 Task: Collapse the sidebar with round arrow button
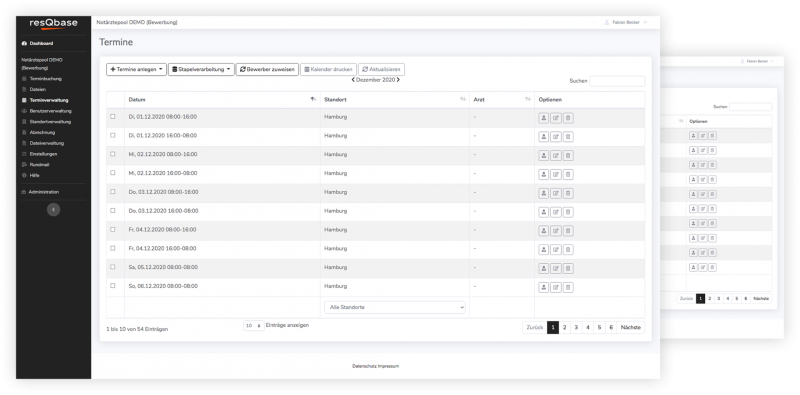[54, 209]
